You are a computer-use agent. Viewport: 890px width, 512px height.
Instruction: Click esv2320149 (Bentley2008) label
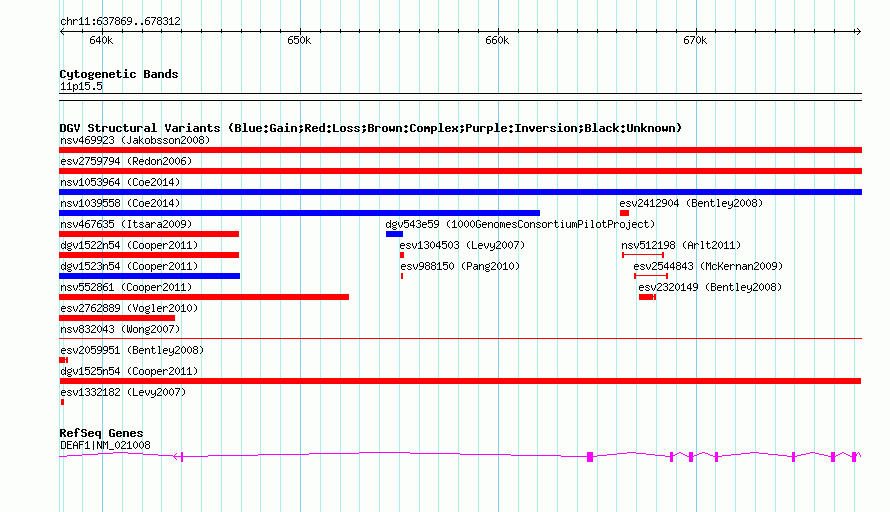(710, 287)
